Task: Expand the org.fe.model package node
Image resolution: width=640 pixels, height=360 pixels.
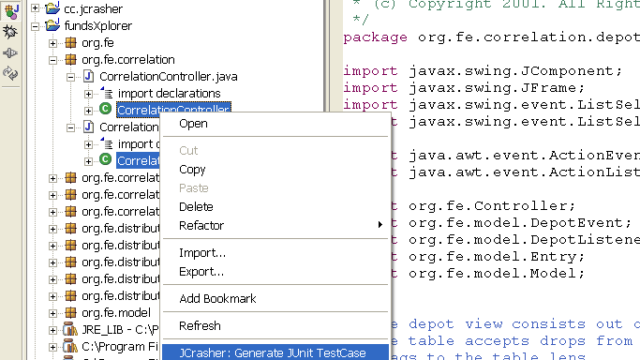Action: tap(53, 313)
